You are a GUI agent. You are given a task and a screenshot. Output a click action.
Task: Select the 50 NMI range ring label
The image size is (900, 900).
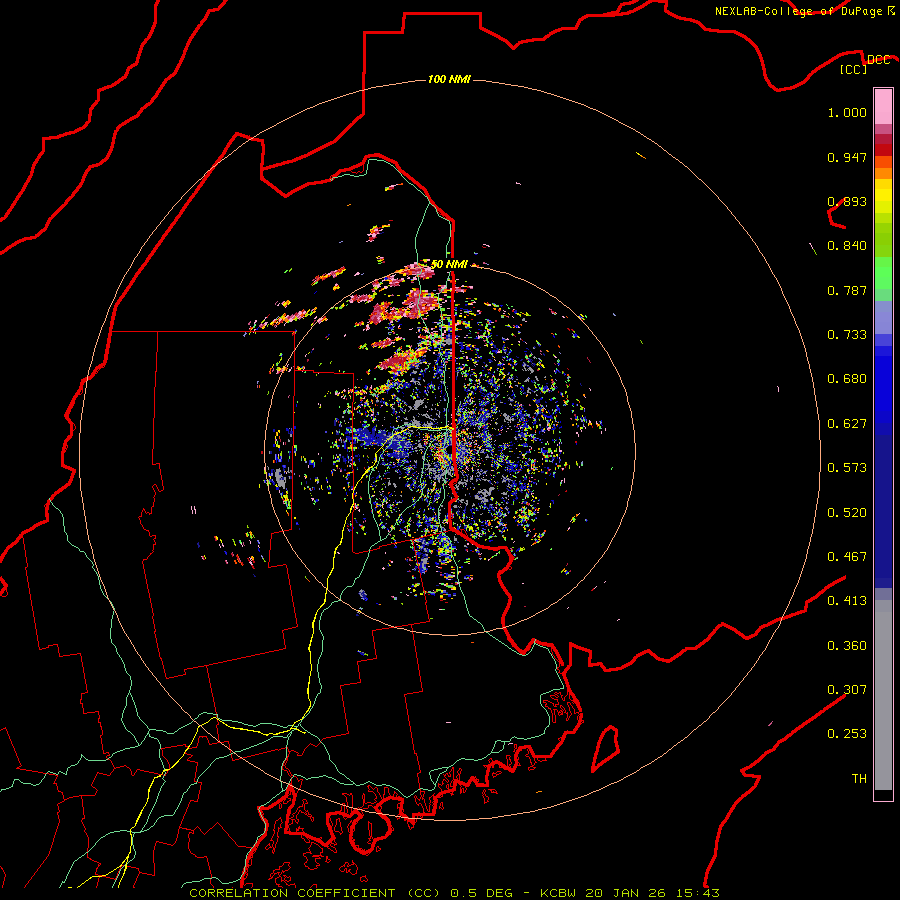point(449,264)
